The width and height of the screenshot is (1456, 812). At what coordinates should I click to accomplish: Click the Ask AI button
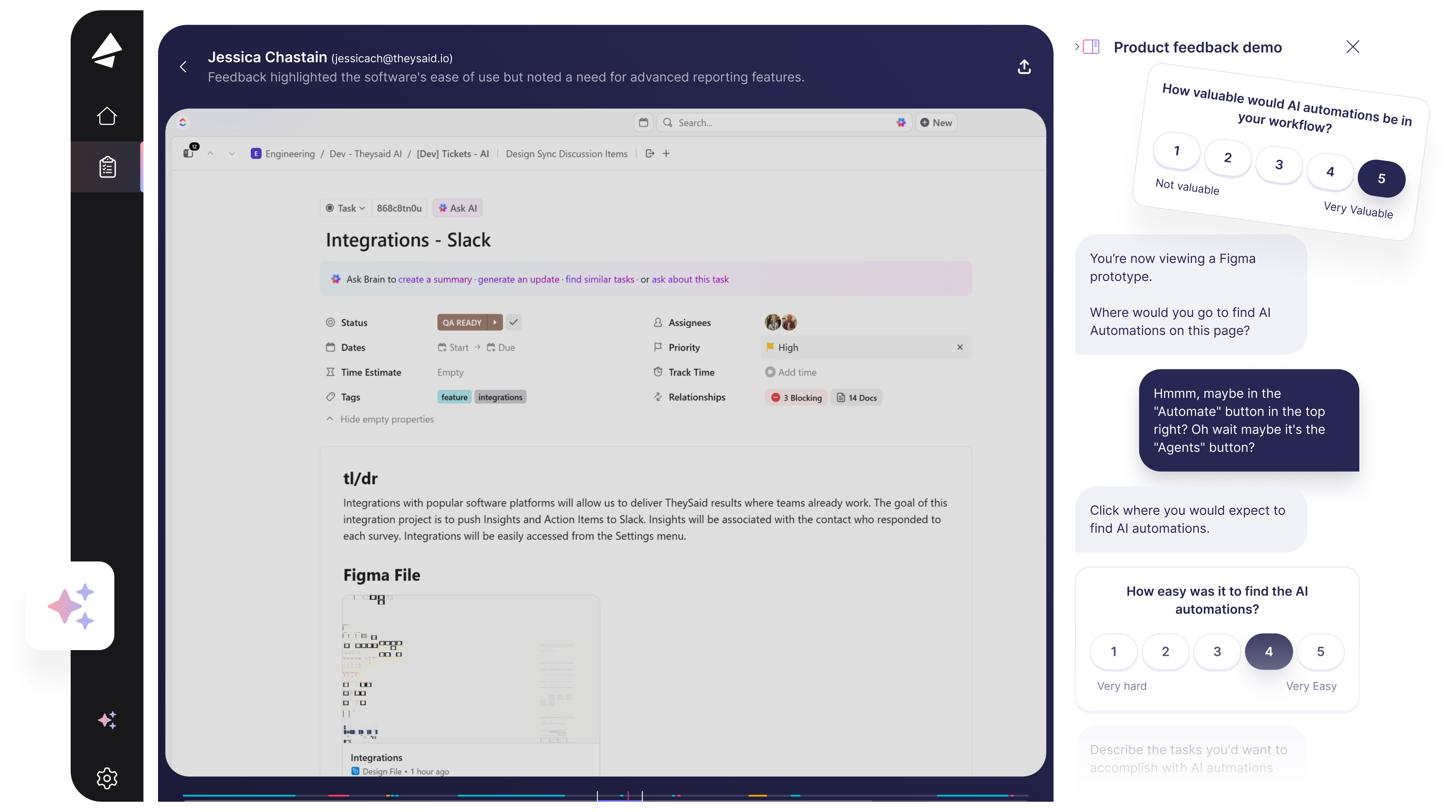[457, 208]
